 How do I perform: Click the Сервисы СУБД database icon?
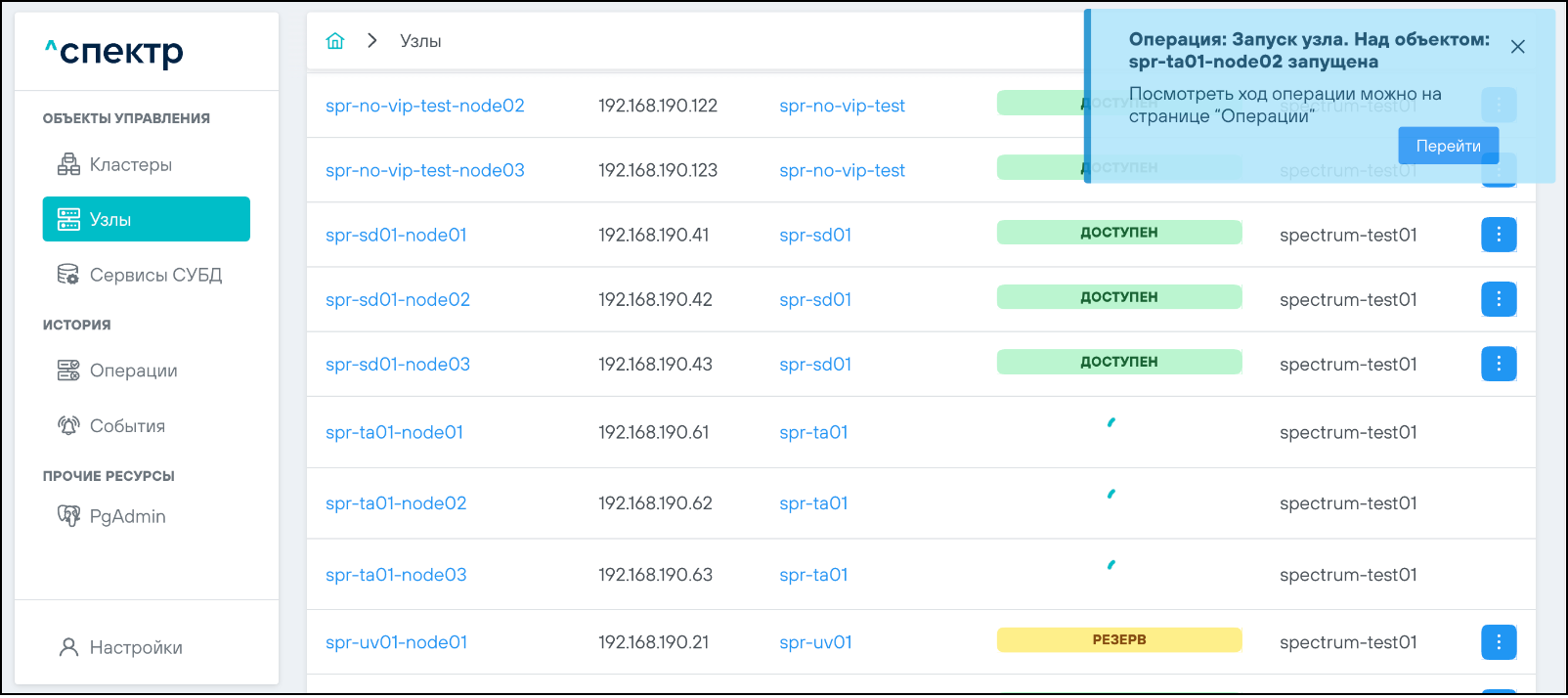[68, 275]
